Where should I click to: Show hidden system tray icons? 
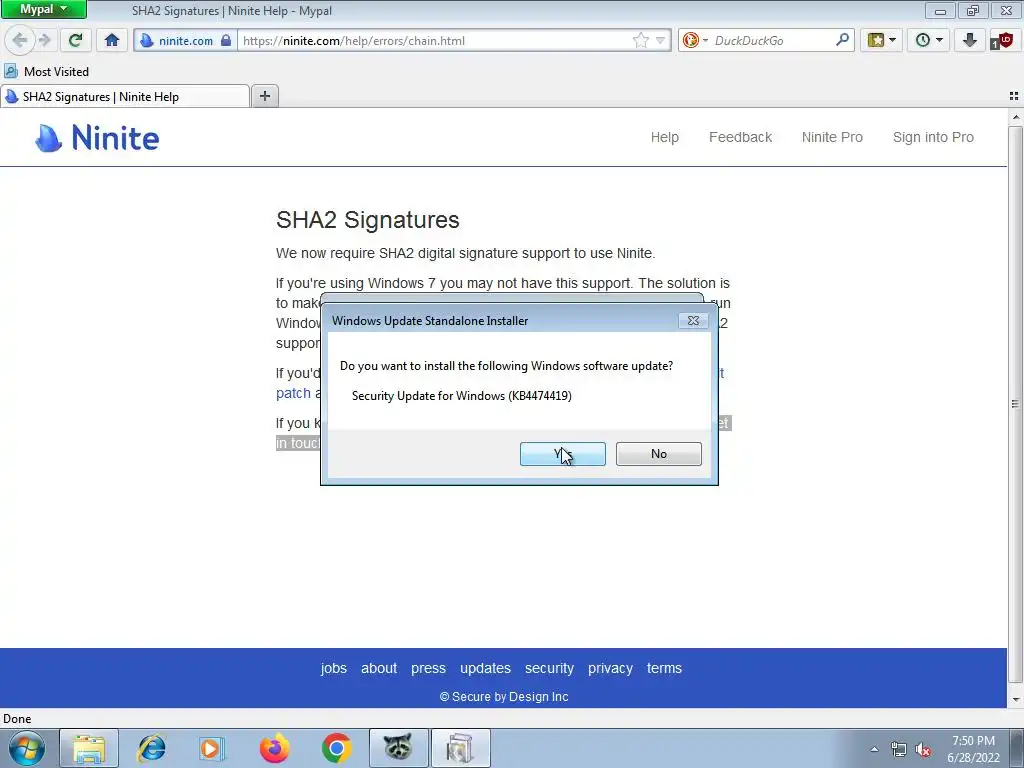coord(874,750)
